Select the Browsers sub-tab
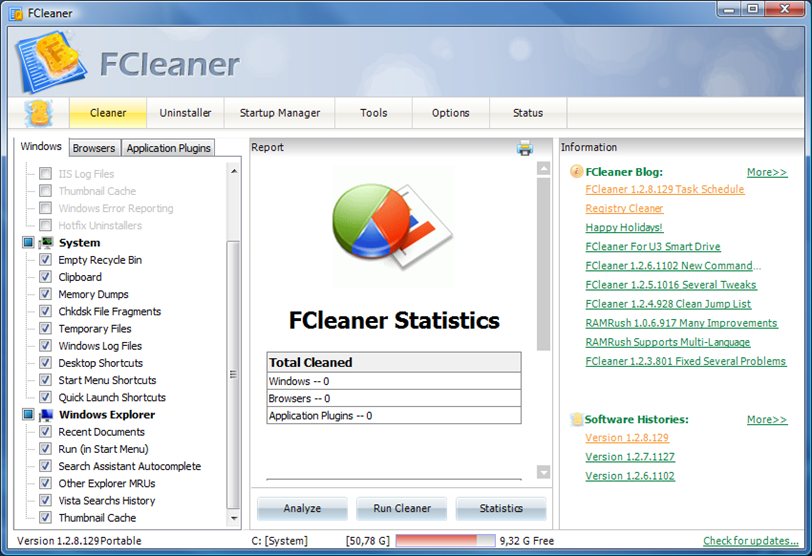812x556 pixels. [94, 148]
